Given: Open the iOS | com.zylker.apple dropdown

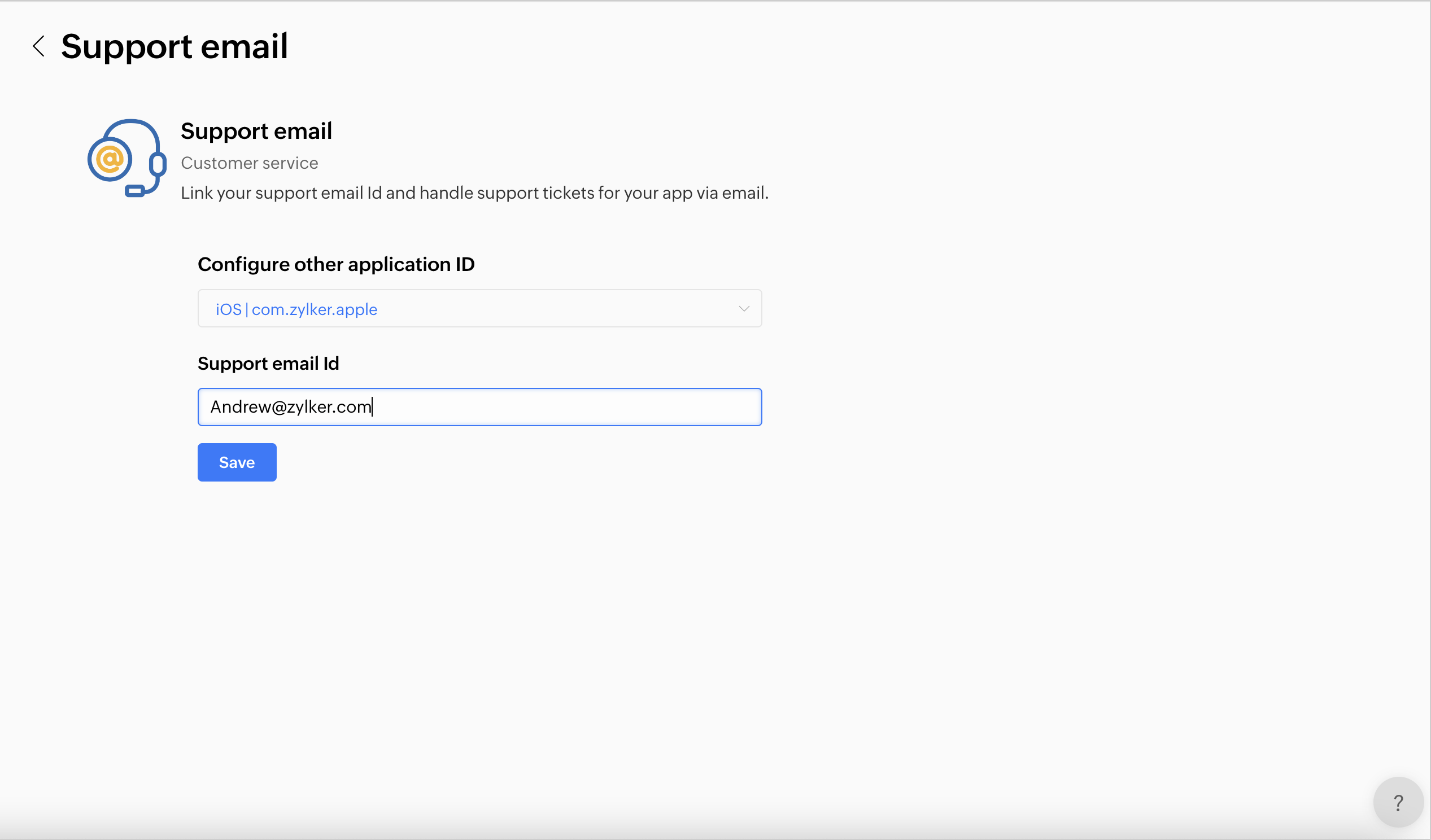Looking at the screenshot, I should point(479,309).
